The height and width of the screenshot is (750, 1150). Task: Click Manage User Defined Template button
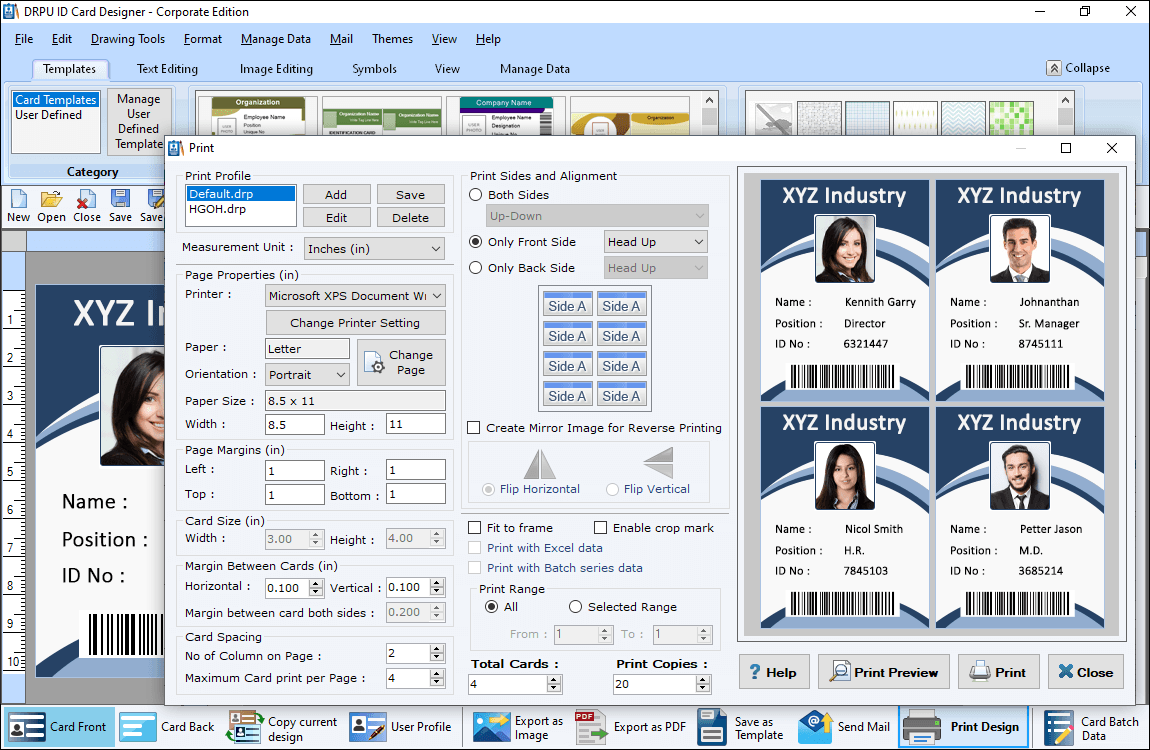pyautogui.click(x=139, y=121)
